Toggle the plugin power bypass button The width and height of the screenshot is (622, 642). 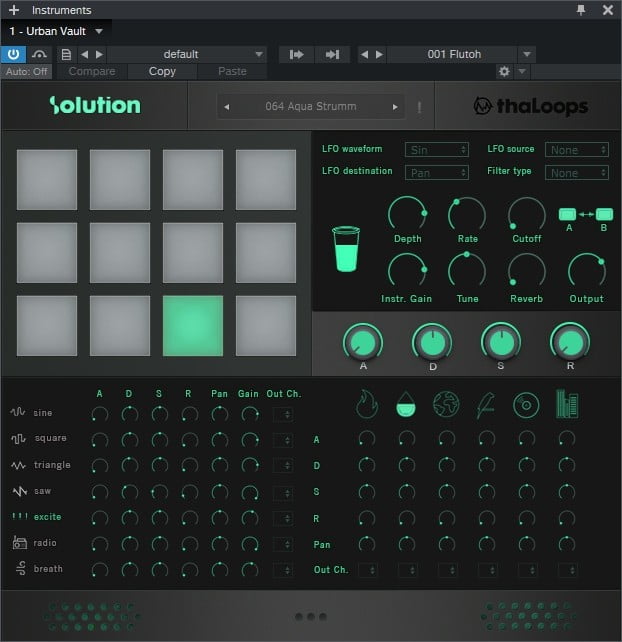click(13, 54)
